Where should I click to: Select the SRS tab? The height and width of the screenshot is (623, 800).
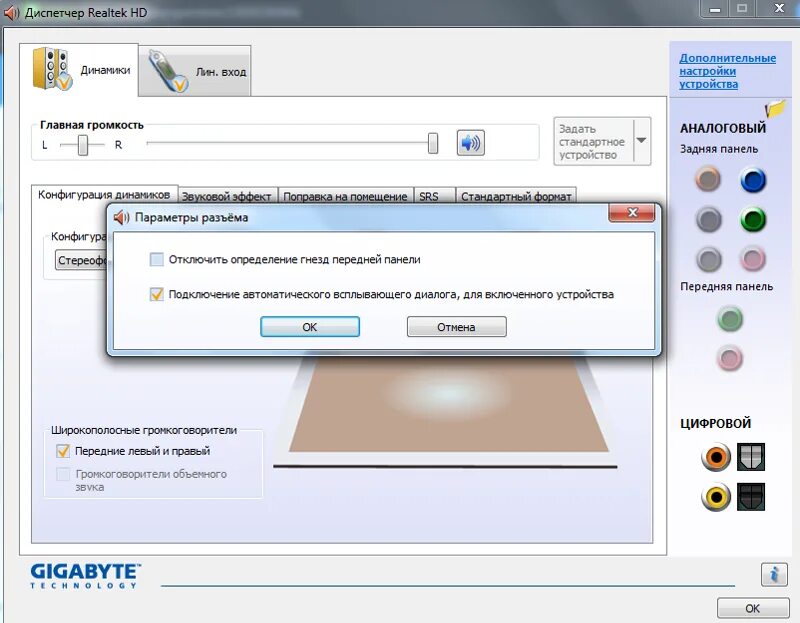point(434,196)
